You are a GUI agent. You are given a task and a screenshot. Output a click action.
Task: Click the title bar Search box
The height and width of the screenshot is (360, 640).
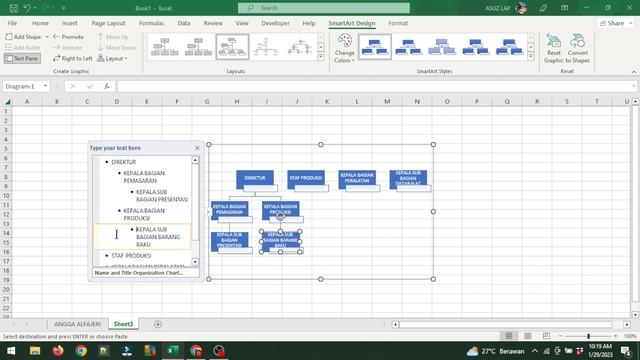click(324, 8)
